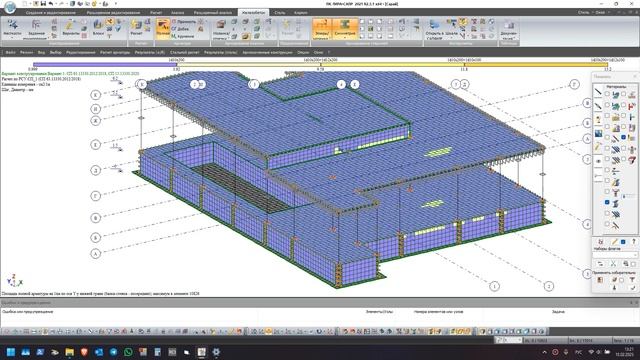Open the Файл menu

click(x=11, y=52)
